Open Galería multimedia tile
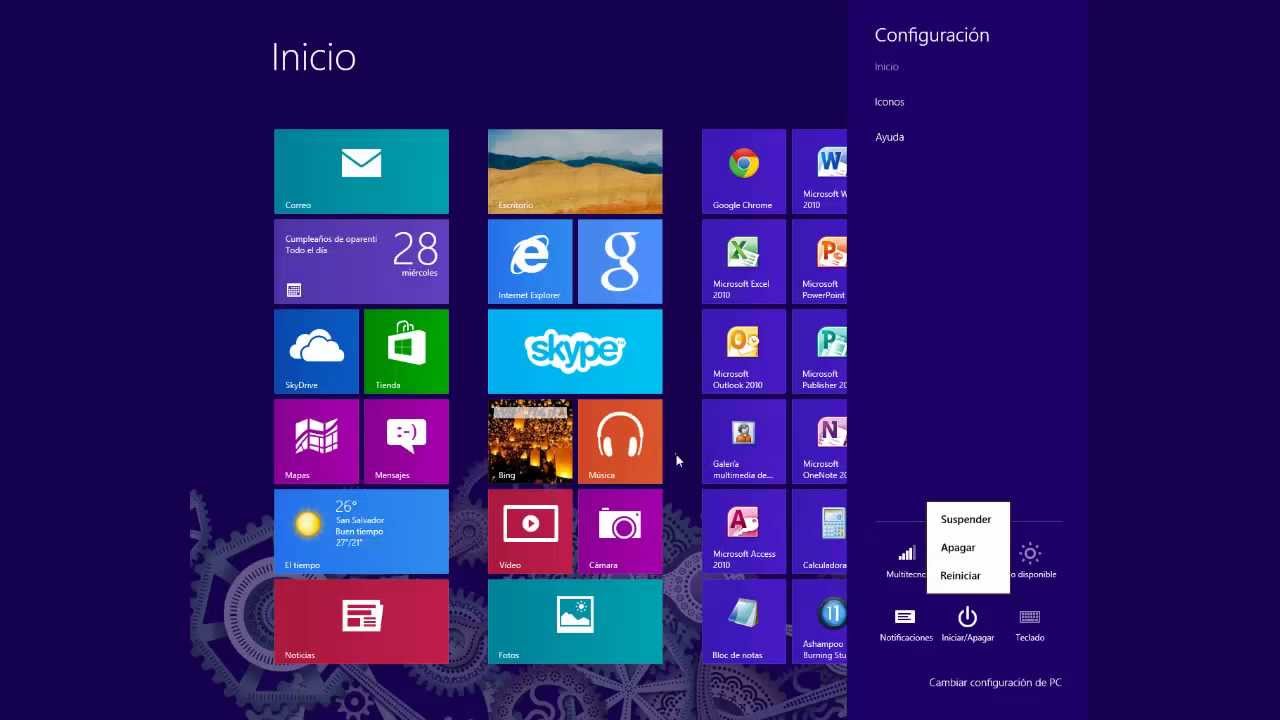 click(x=744, y=441)
